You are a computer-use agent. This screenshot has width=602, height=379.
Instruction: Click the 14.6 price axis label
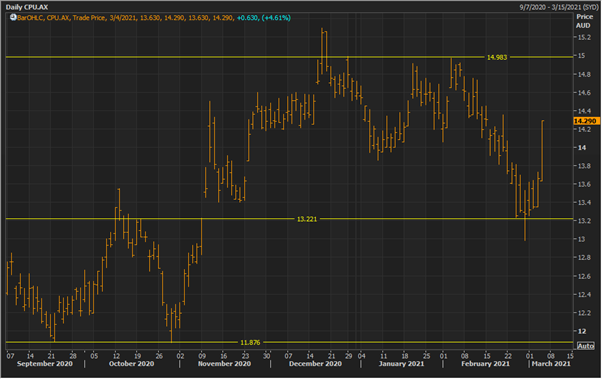click(x=584, y=93)
